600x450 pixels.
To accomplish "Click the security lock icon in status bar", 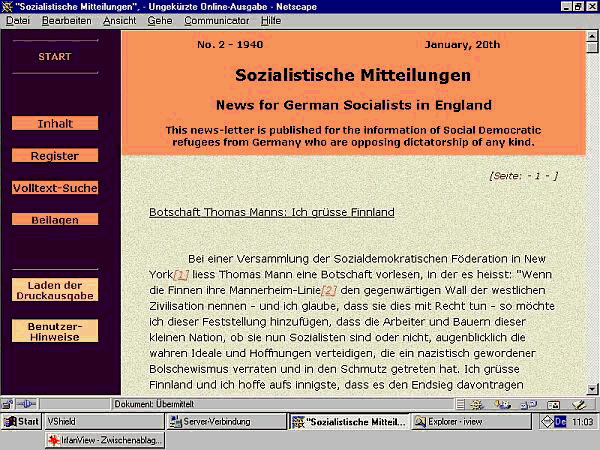I will tap(7, 404).
